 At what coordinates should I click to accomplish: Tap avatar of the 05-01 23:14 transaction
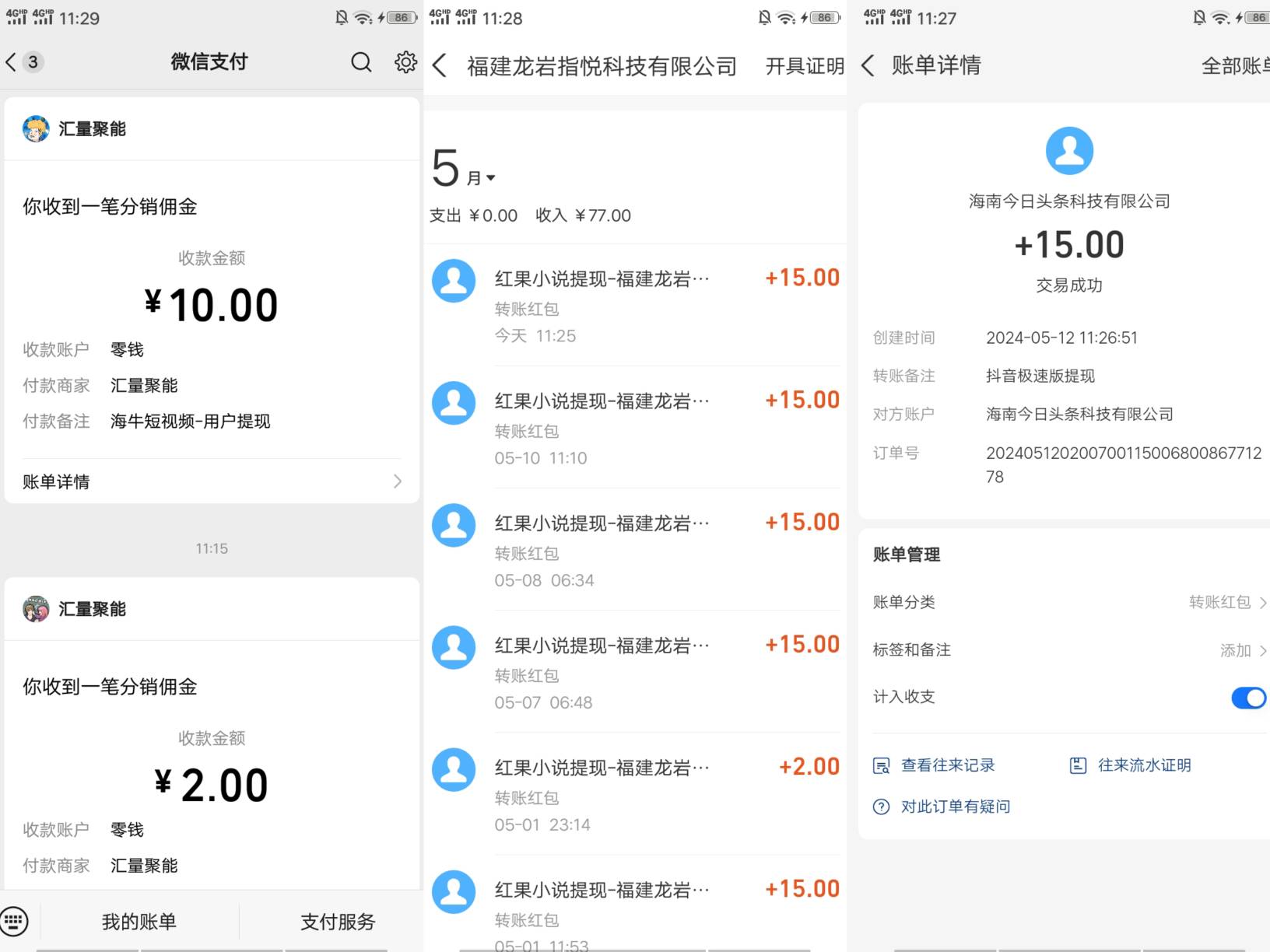coord(454,769)
